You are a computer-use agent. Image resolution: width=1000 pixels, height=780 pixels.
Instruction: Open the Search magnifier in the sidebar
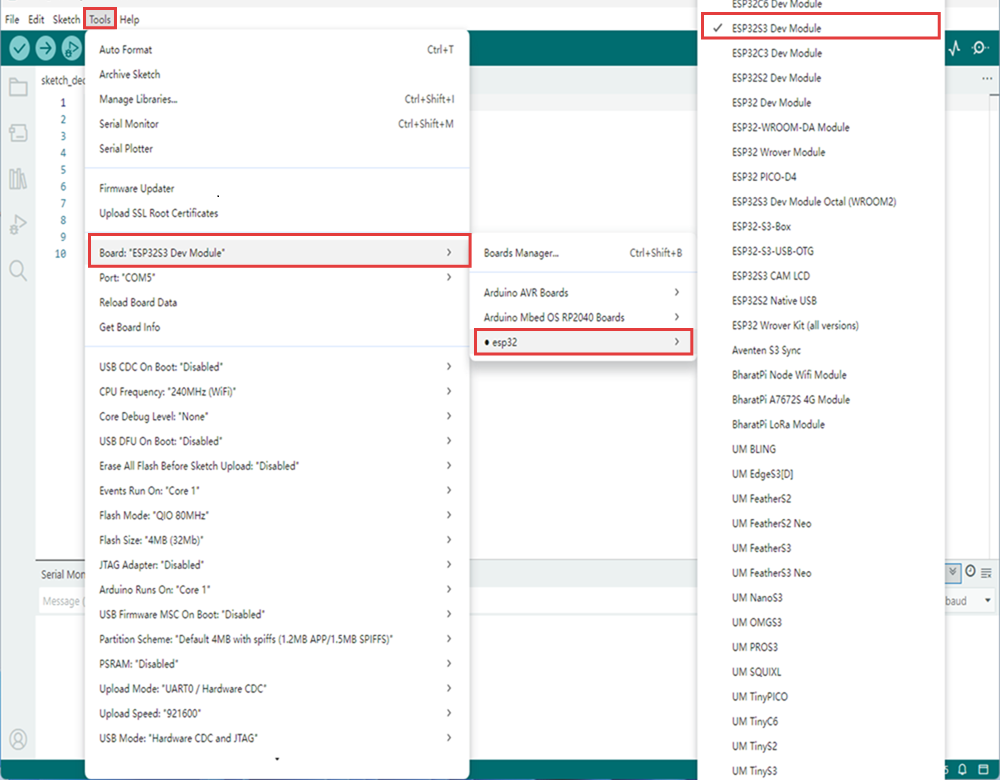18,270
